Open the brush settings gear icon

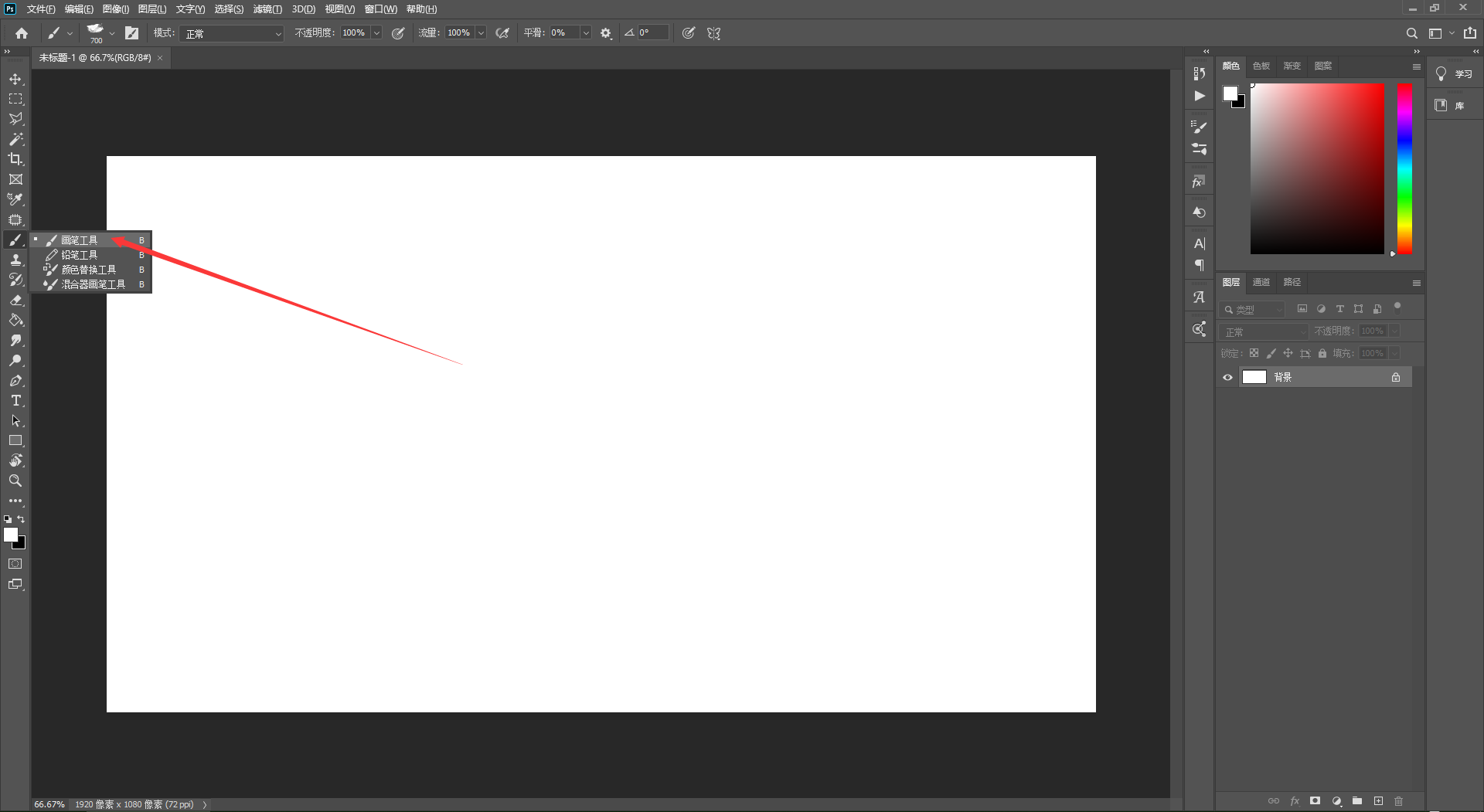[606, 33]
